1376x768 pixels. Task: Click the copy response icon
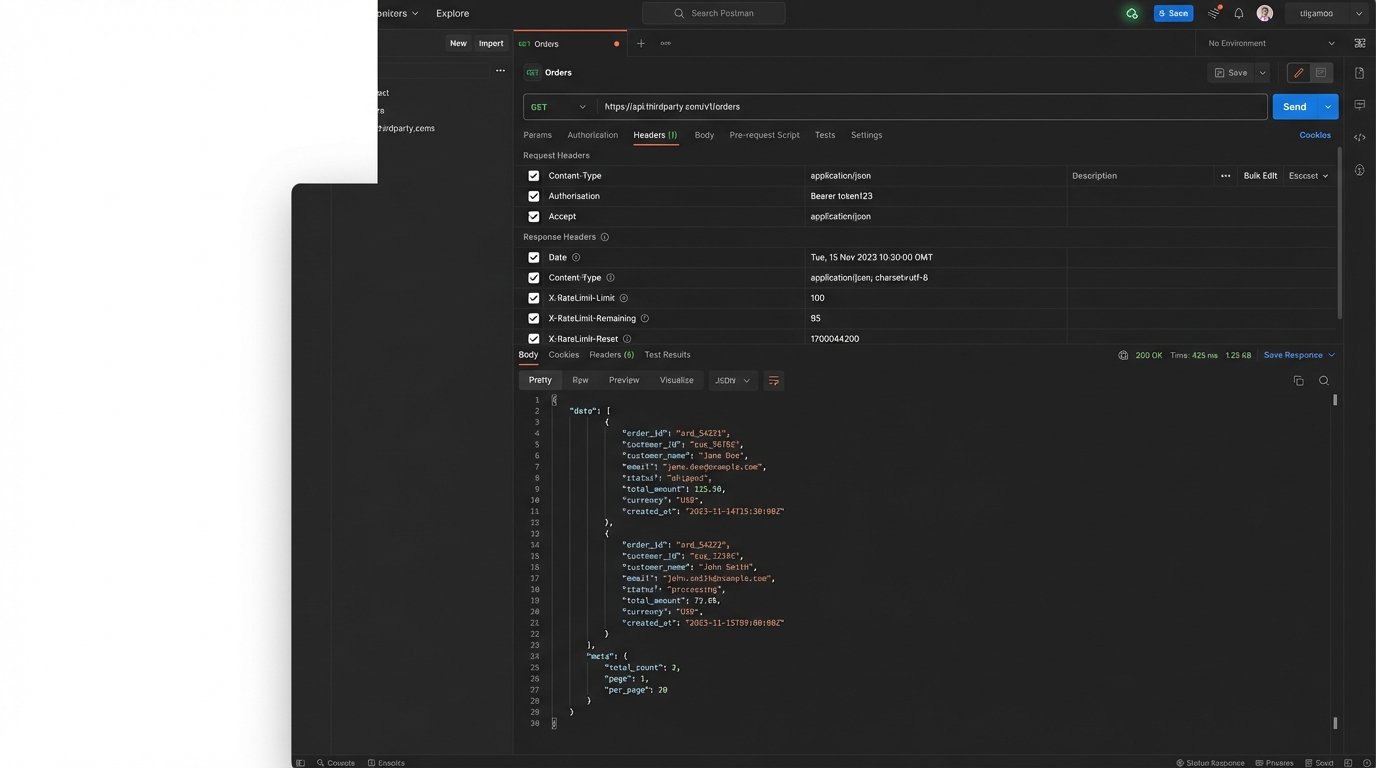pyautogui.click(x=1299, y=381)
